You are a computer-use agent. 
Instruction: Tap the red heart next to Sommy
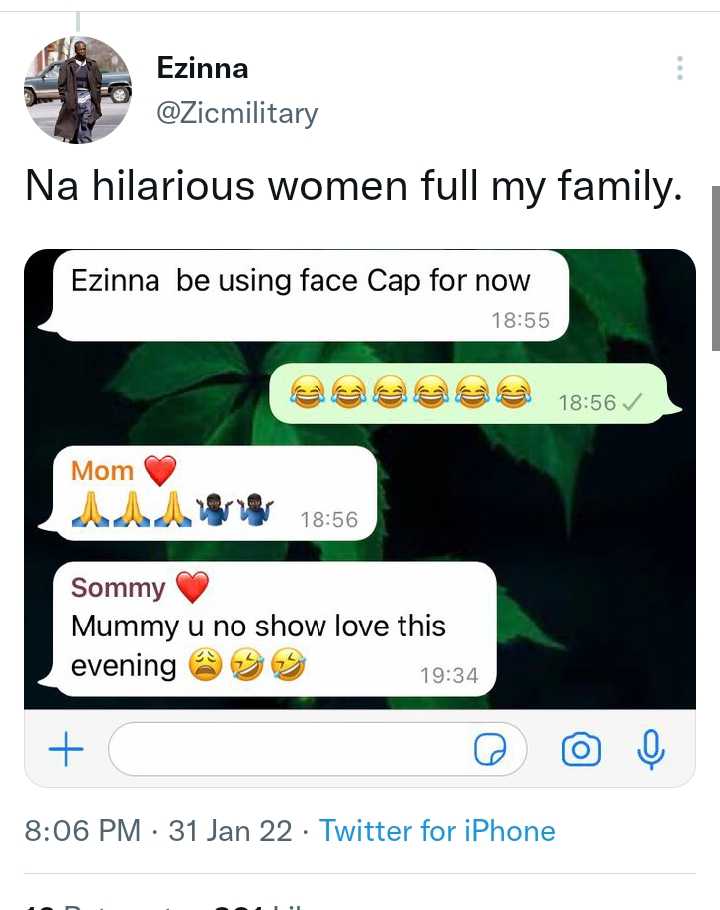click(193, 587)
